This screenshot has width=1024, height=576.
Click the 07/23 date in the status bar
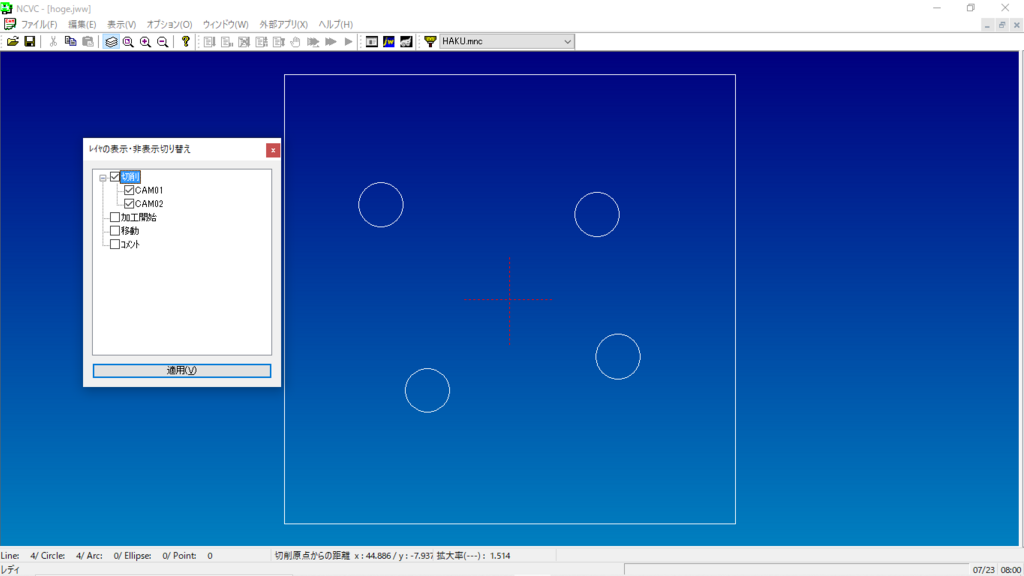(x=984, y=570)
